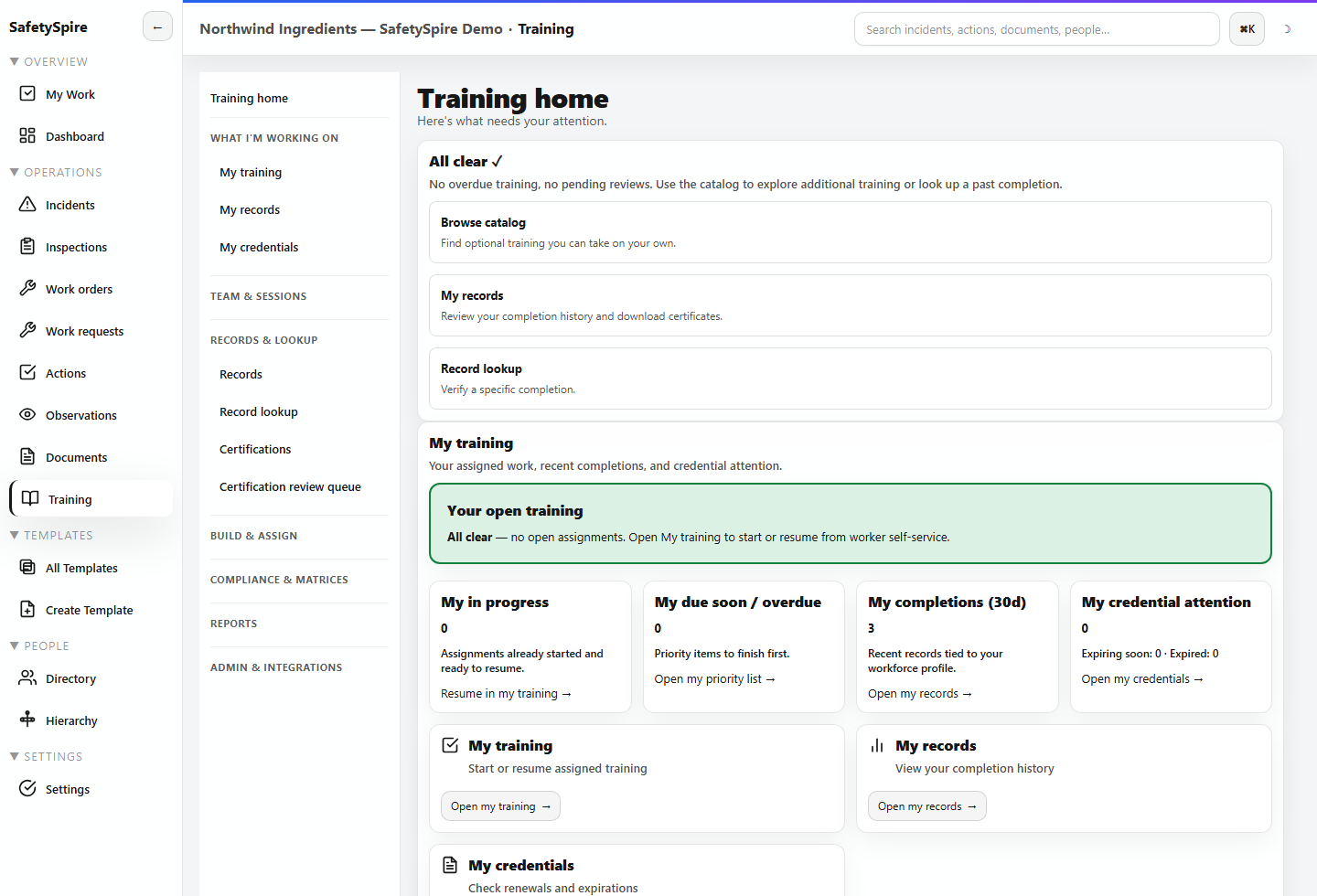Screen dimensions: 1317x896
Task: Click the Incidents warning triangle icon
Action: tap(27, 204)
